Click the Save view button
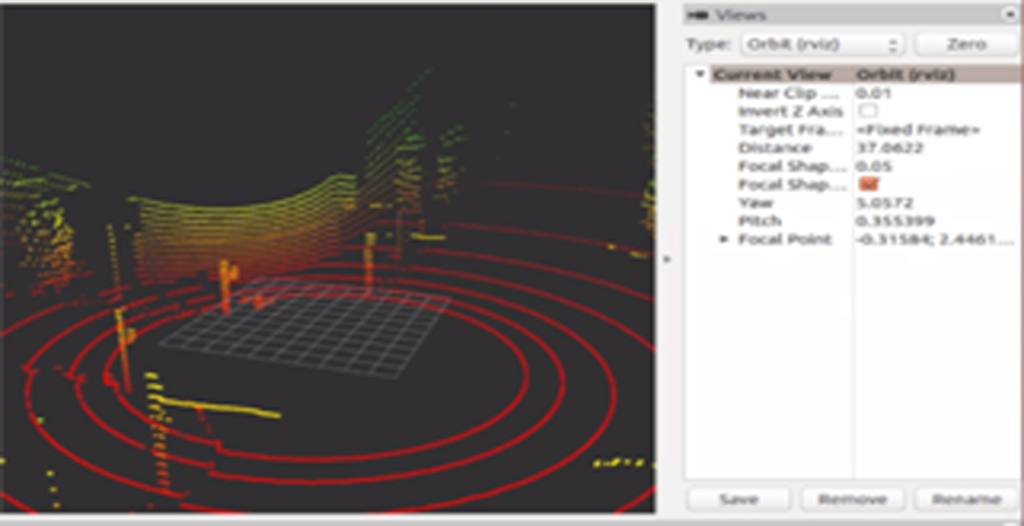1024x526 pixels. [x=738, y=498]
